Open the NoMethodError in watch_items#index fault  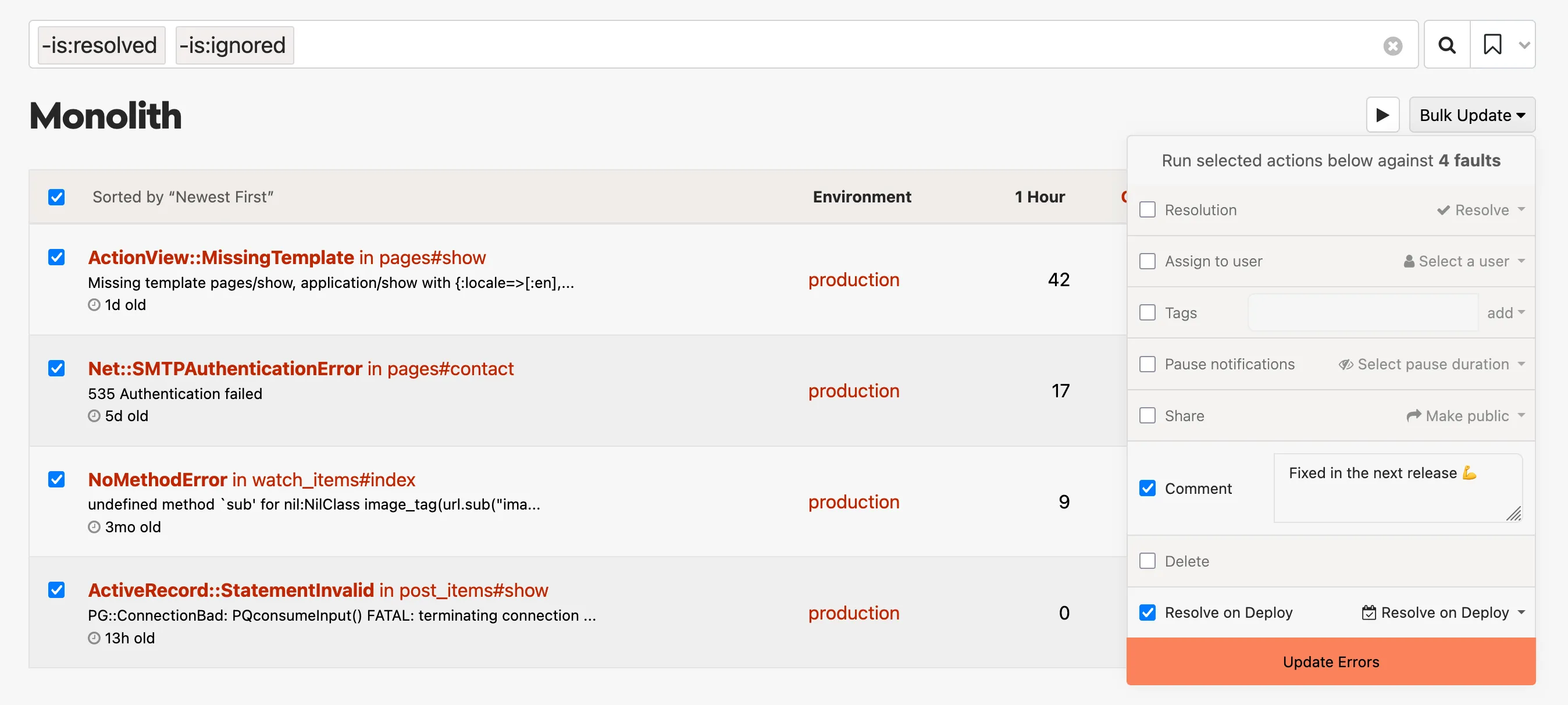(251, 480)
